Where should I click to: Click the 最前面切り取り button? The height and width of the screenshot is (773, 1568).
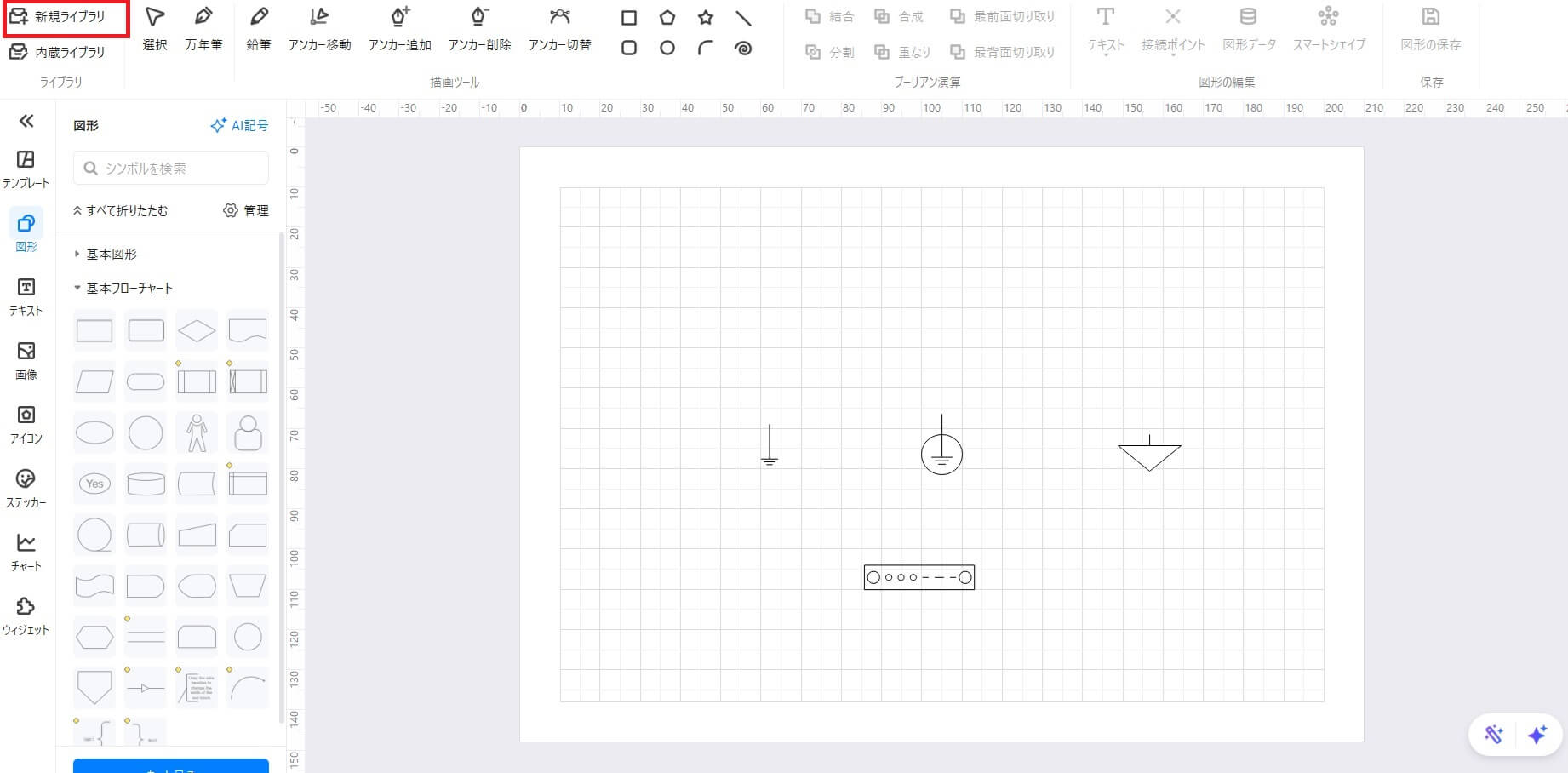(1002, 16)
